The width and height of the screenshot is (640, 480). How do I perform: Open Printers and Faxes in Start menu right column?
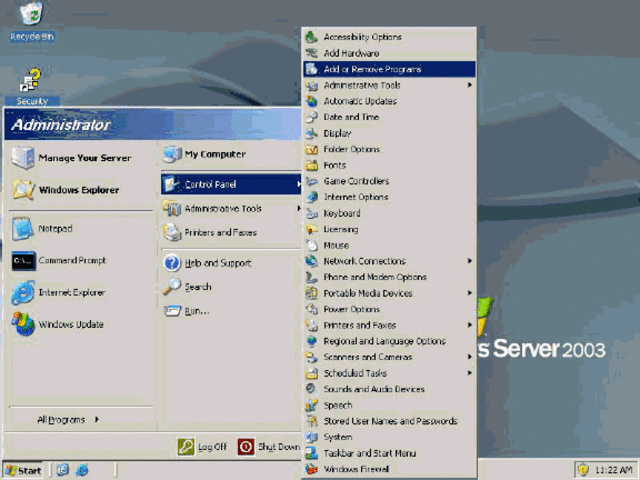(231, 233)
